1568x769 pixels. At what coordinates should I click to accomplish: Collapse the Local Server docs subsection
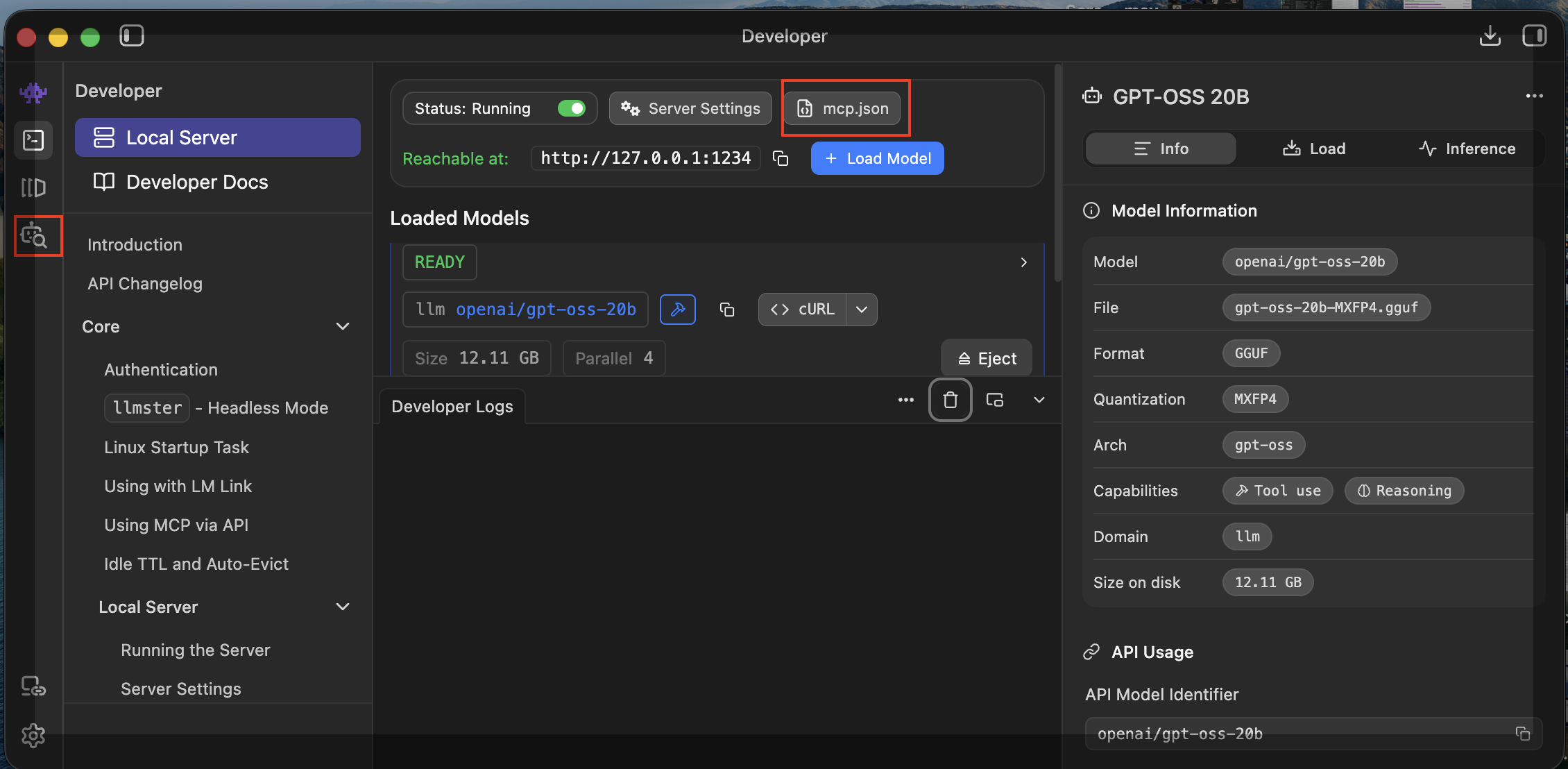[343, 607]
